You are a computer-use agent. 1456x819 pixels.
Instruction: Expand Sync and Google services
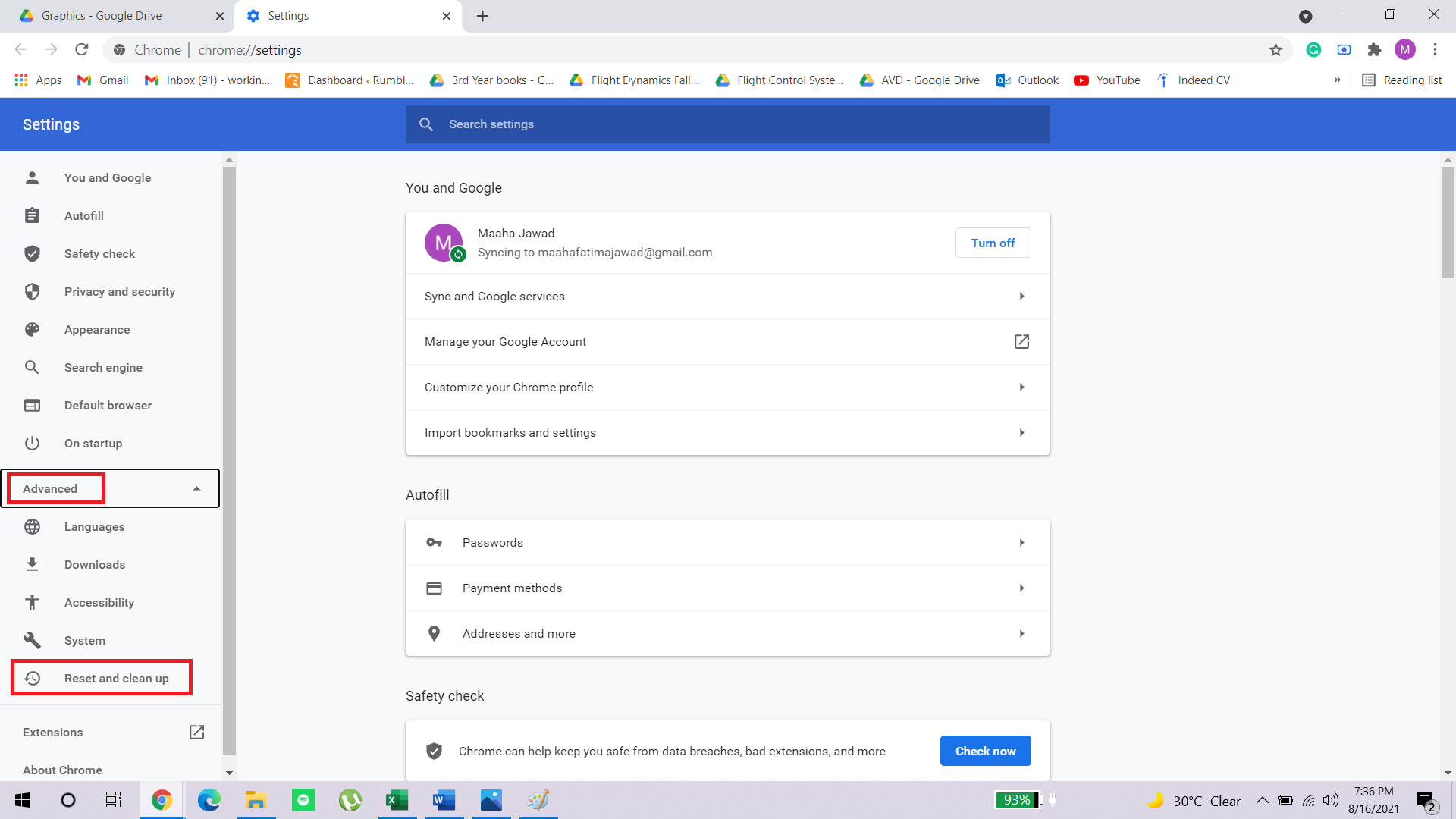[728, 296]
